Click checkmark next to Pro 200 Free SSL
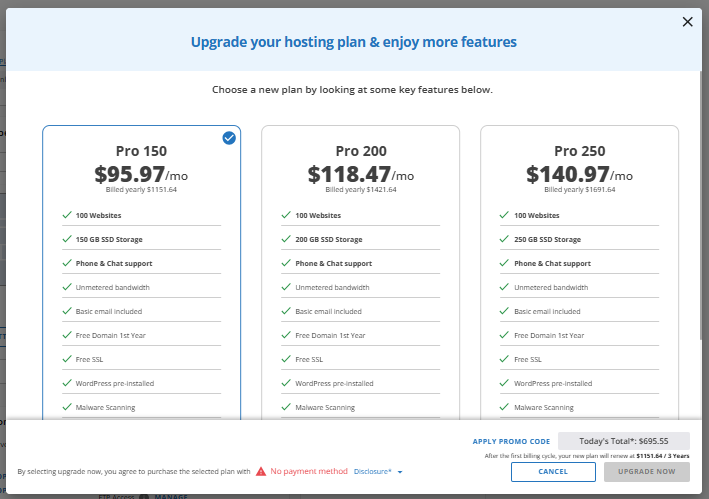 coord(286,359)
